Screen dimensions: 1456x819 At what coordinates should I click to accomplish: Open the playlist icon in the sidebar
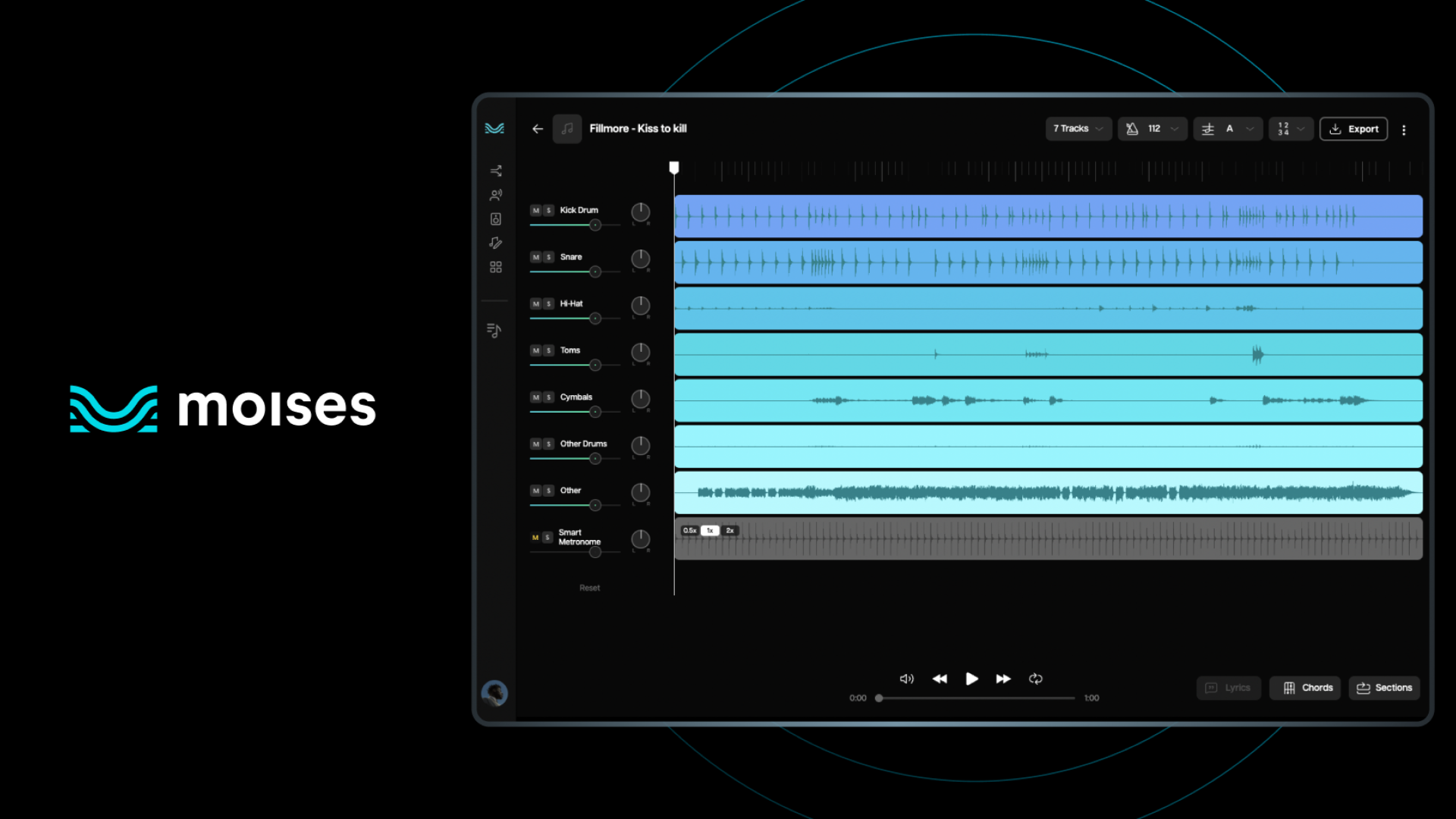pos(494,331)
